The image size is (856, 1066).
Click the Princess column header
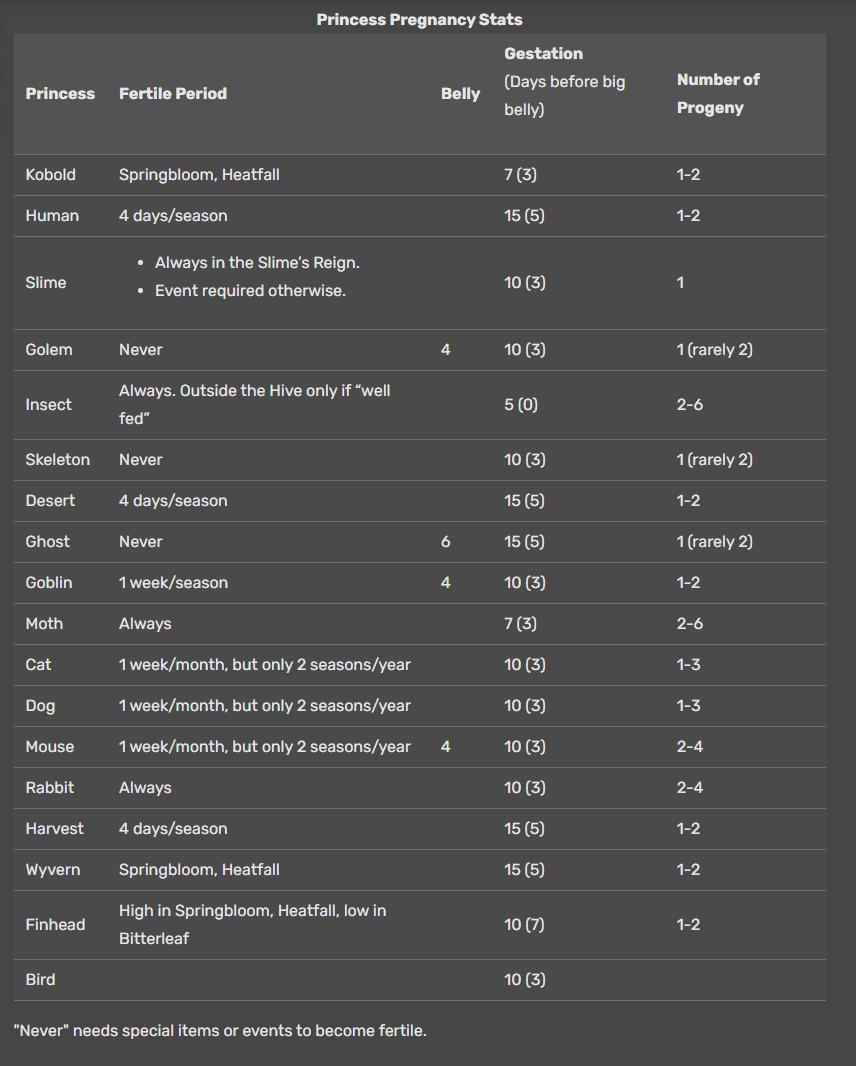(x=60, y=94)
